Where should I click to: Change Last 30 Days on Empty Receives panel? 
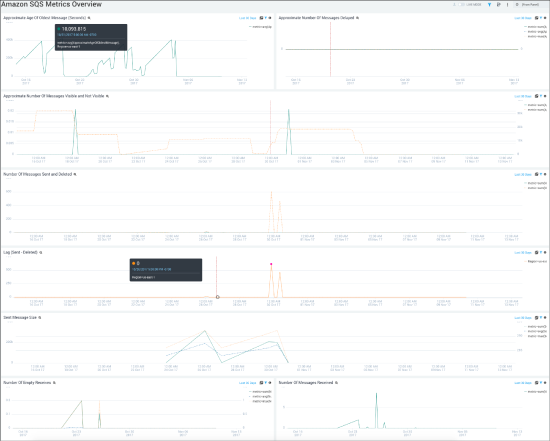(248, 383)
